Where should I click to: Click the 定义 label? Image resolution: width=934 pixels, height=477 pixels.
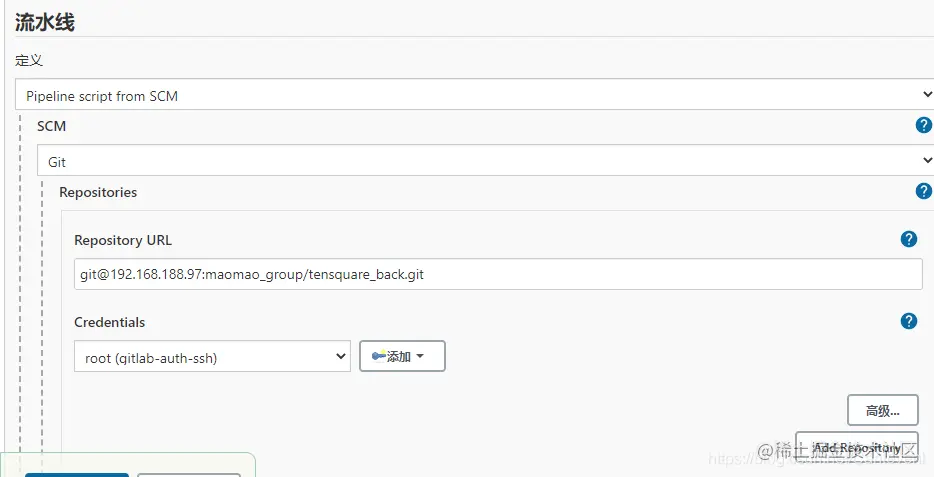29,60
